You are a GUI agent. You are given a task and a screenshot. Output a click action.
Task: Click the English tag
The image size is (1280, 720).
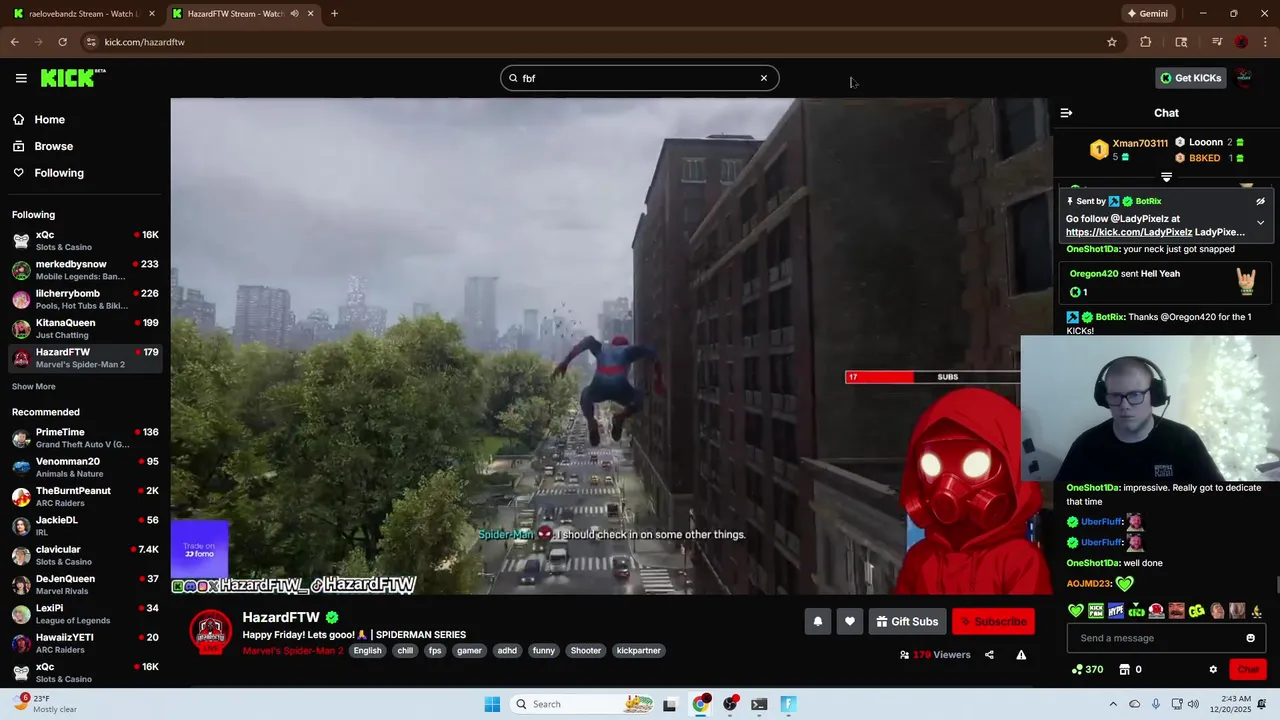click(x=367, y=651)
